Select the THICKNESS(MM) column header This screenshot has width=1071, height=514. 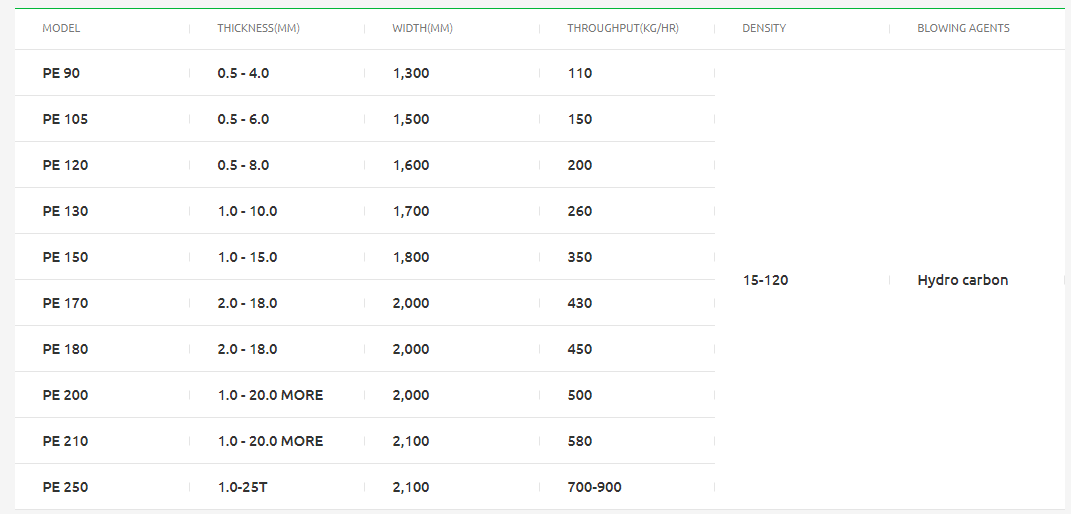(x=258, y=29)
